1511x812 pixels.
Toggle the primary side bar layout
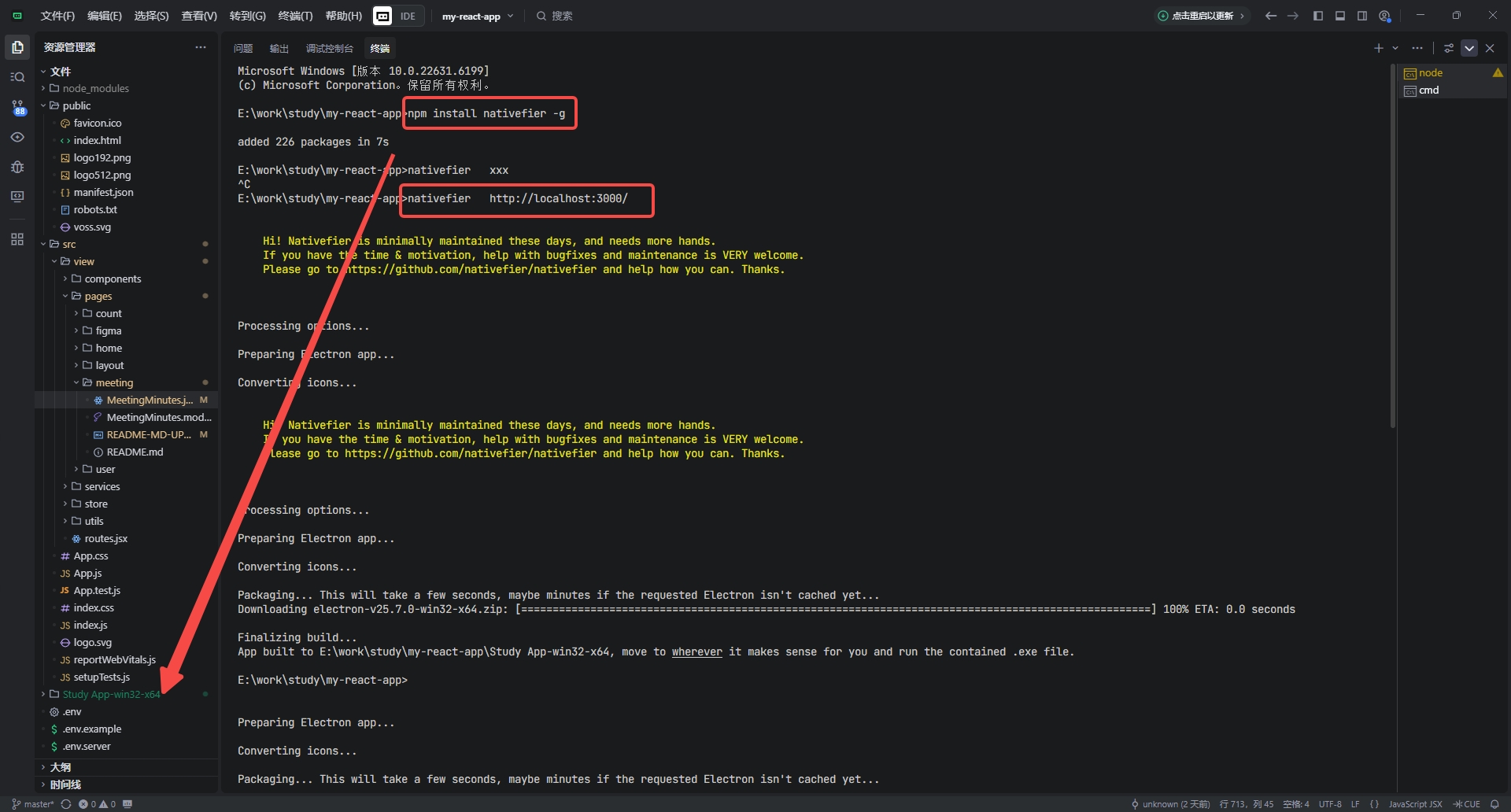1318,16
